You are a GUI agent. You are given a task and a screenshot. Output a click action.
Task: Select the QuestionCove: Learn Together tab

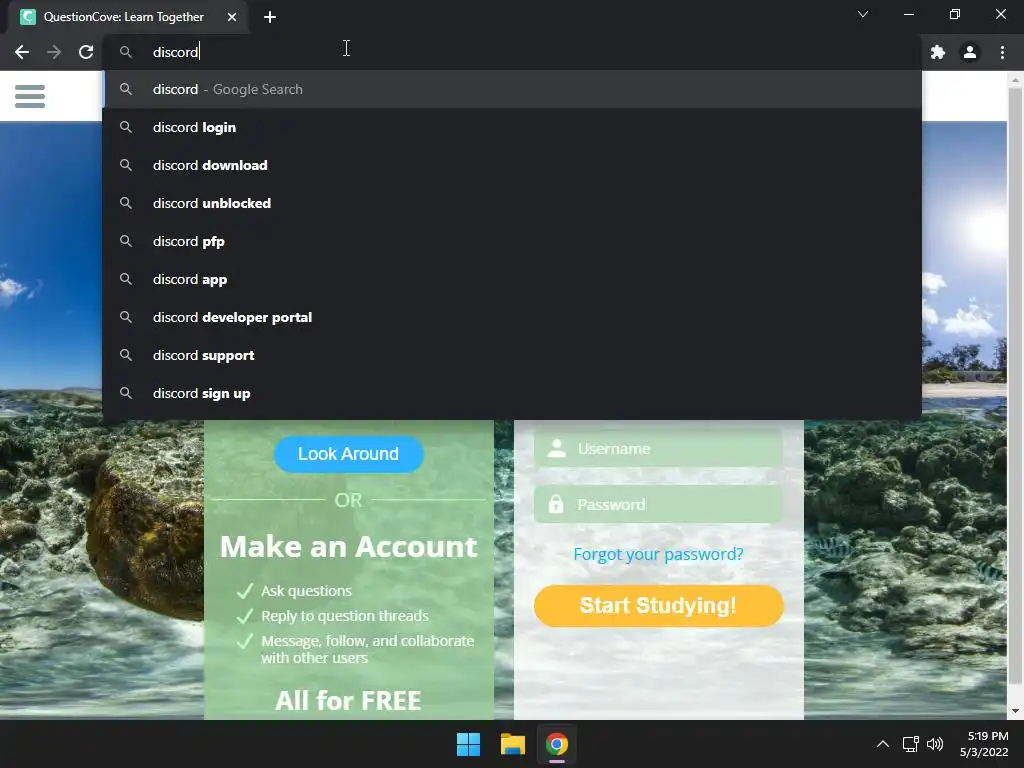tap(128, 17)
